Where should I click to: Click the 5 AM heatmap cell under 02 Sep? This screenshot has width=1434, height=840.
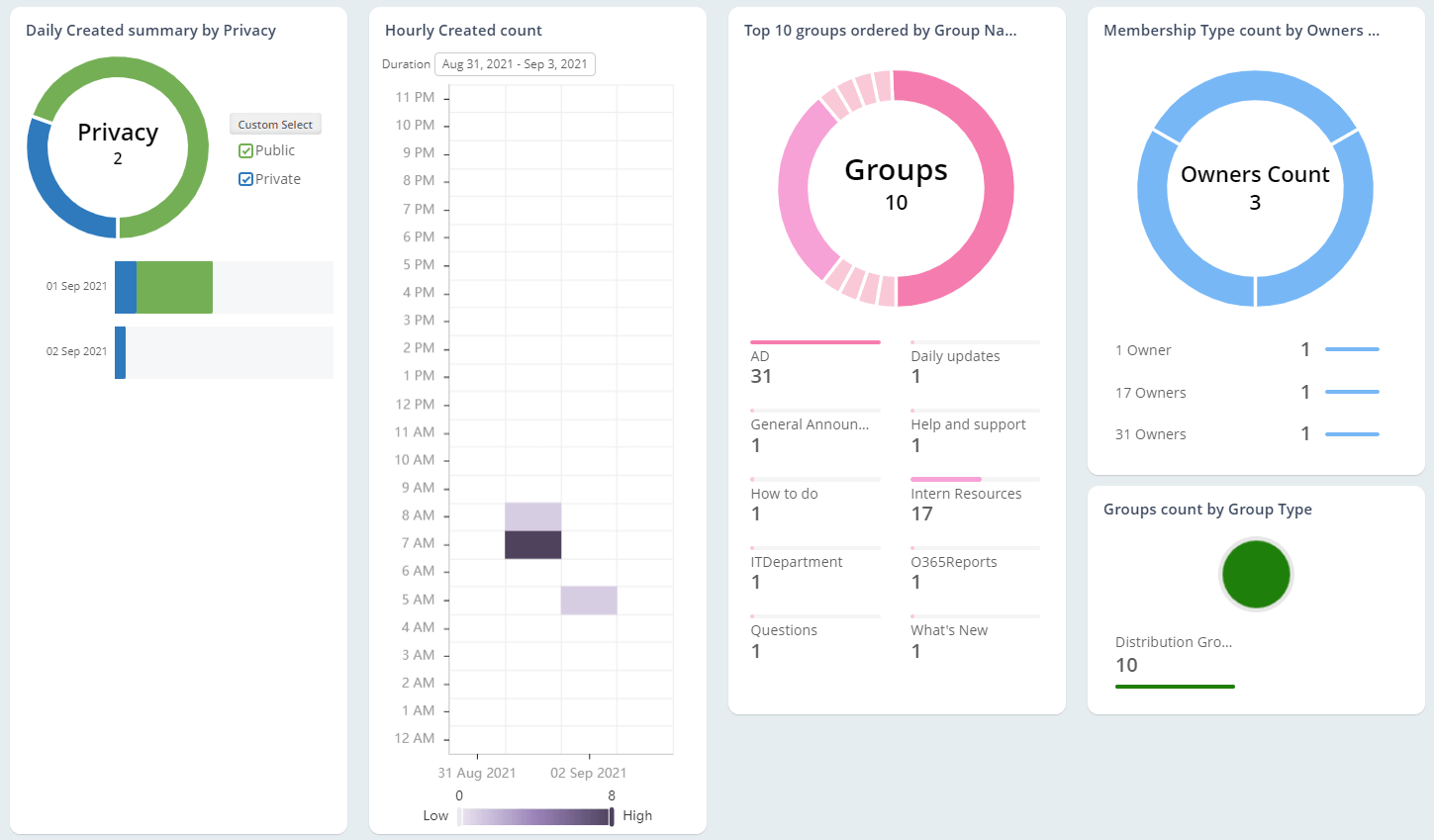pyautogui.click(x=589, y=599)
